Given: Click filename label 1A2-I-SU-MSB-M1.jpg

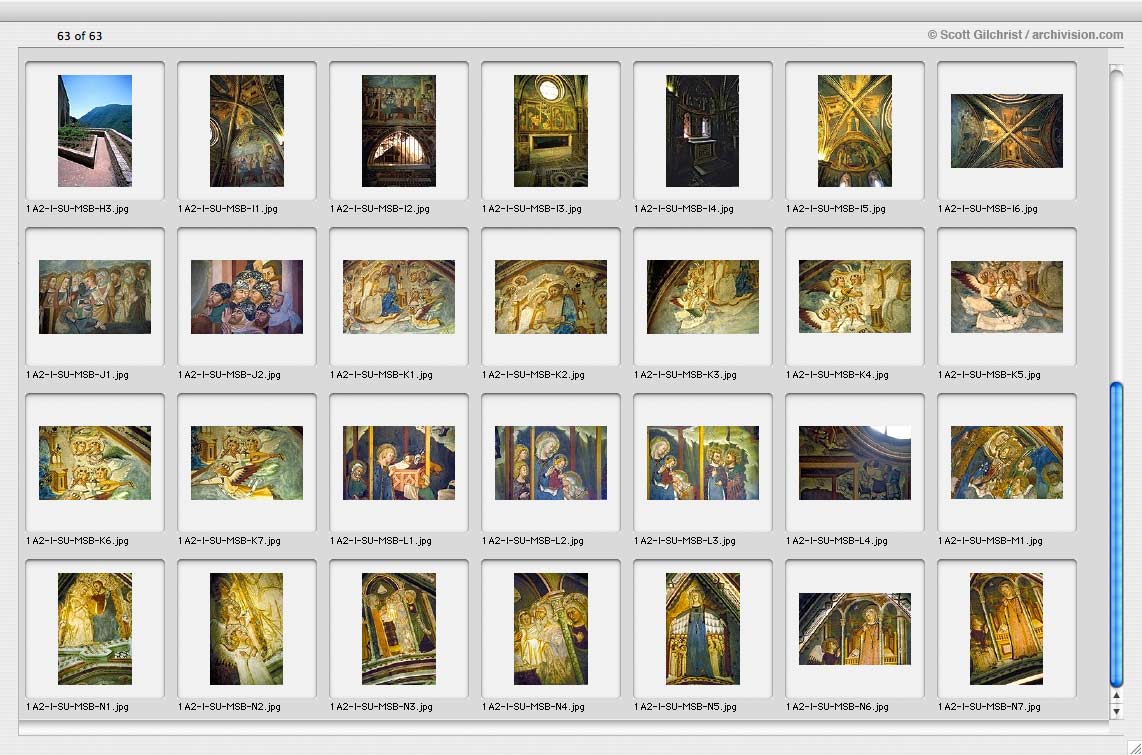Looking at the screenshot, I should 991,540.
